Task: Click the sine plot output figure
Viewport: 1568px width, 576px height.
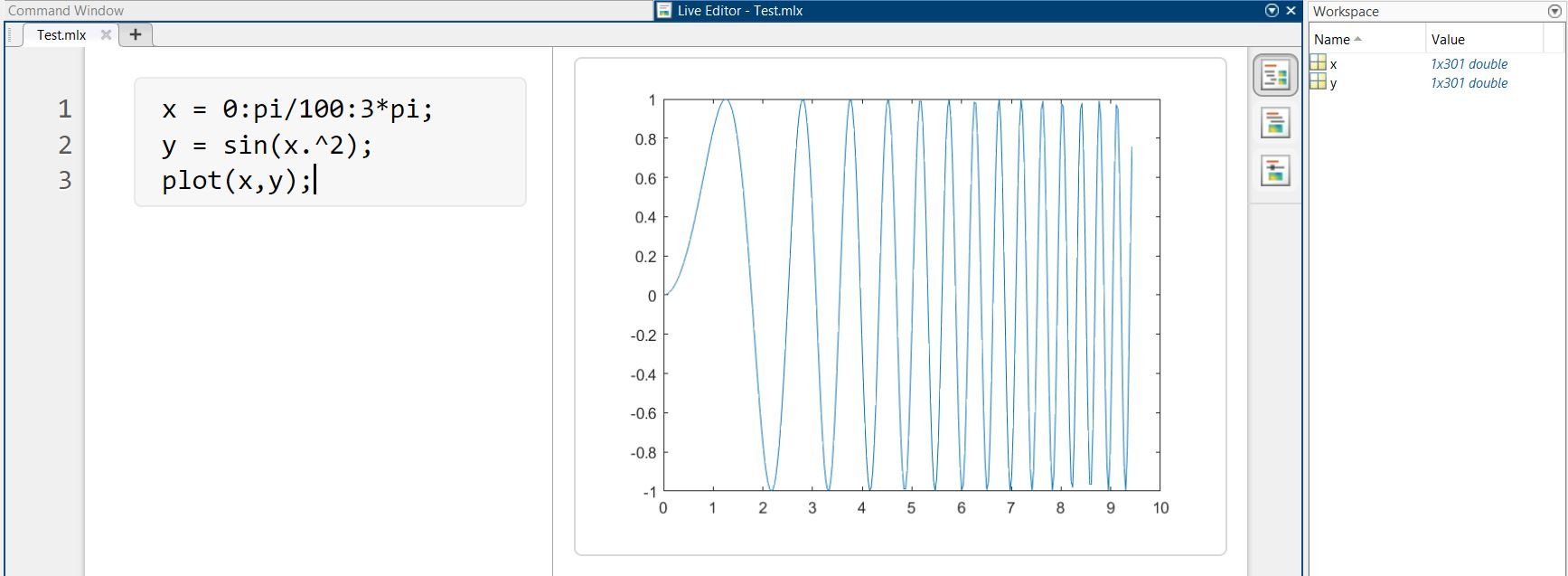Action: [900, 307]
